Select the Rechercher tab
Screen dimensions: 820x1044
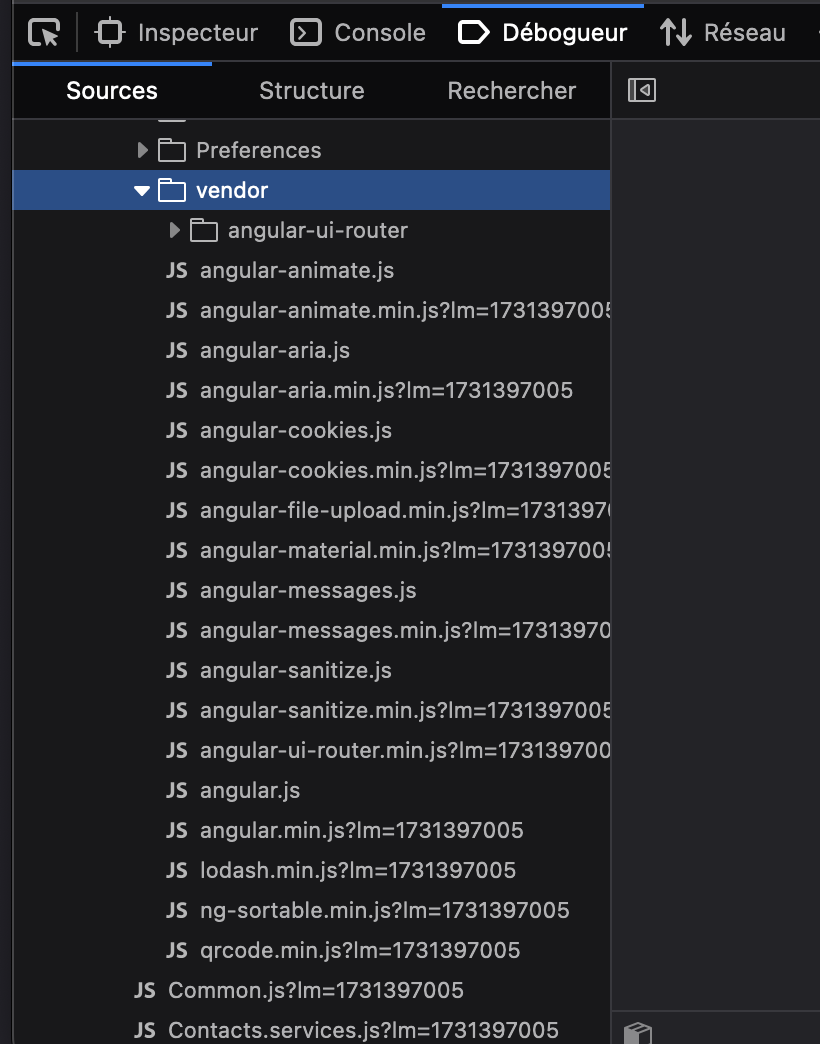coord(511,91)
